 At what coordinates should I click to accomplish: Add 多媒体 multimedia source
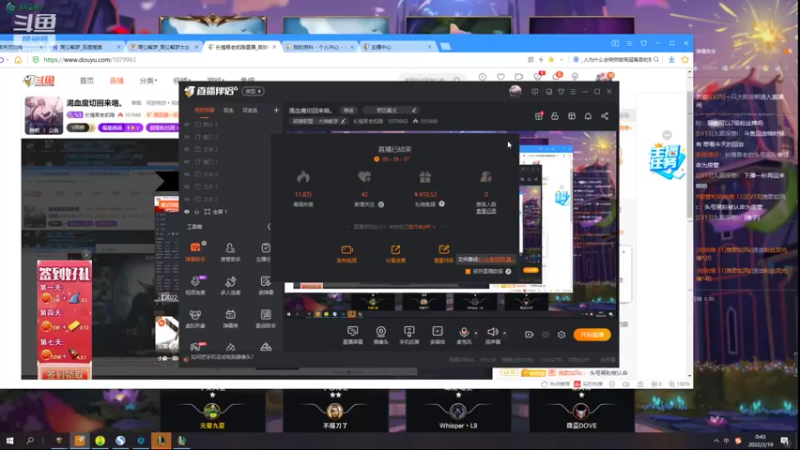click(437, 335)
